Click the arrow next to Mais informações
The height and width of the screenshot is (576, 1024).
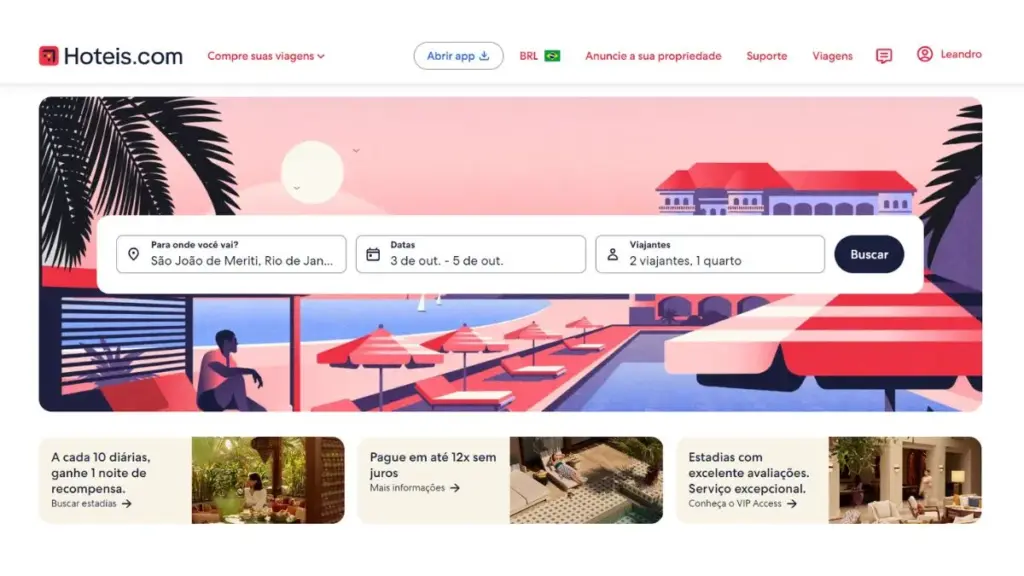point(455,488)
